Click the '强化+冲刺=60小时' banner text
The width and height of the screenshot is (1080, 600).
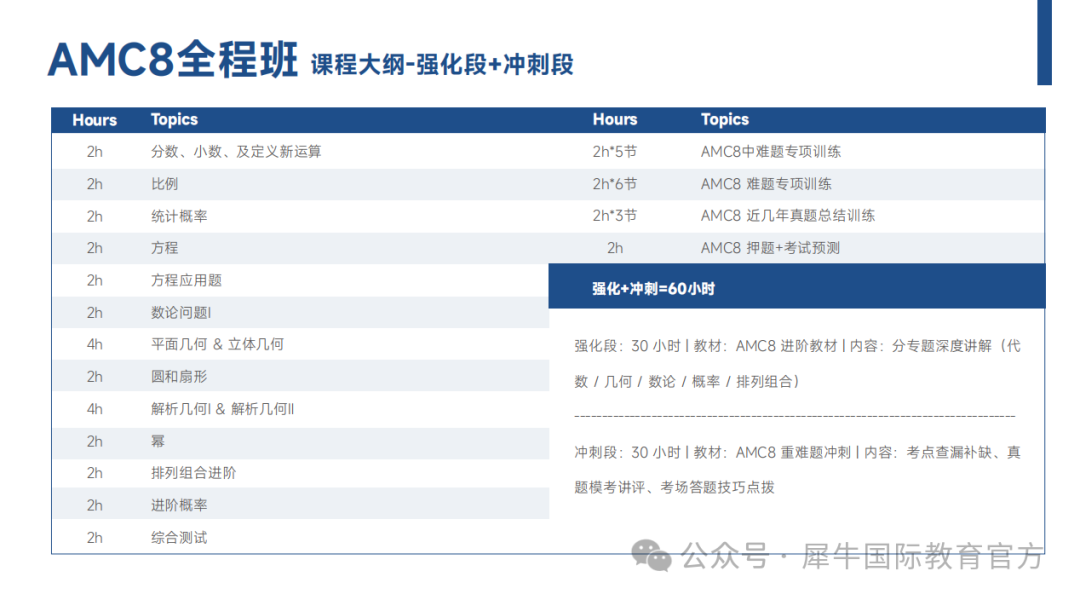(653, 289)
